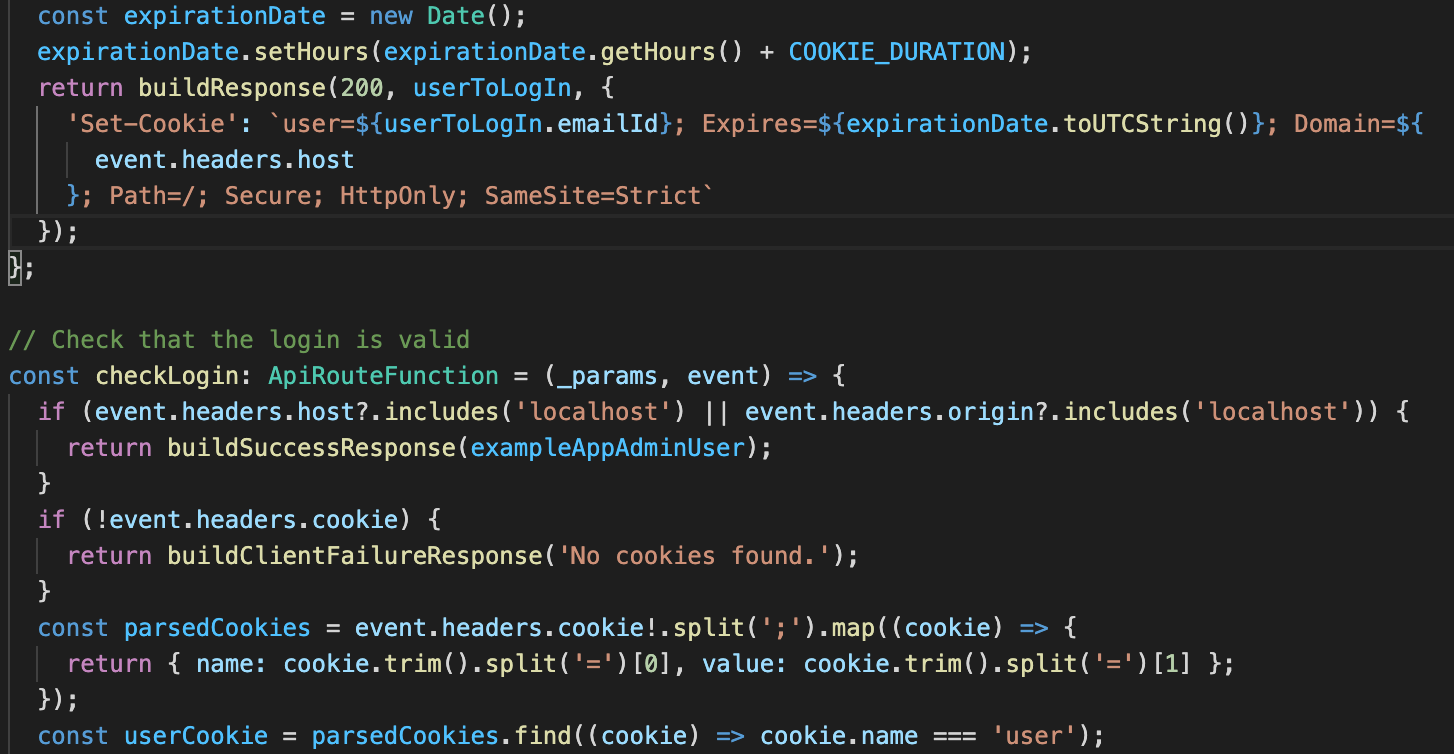The image size is (1454, 754).
Task: Click the Path=/ cookie attribute
Action: (x=153, y=196)
